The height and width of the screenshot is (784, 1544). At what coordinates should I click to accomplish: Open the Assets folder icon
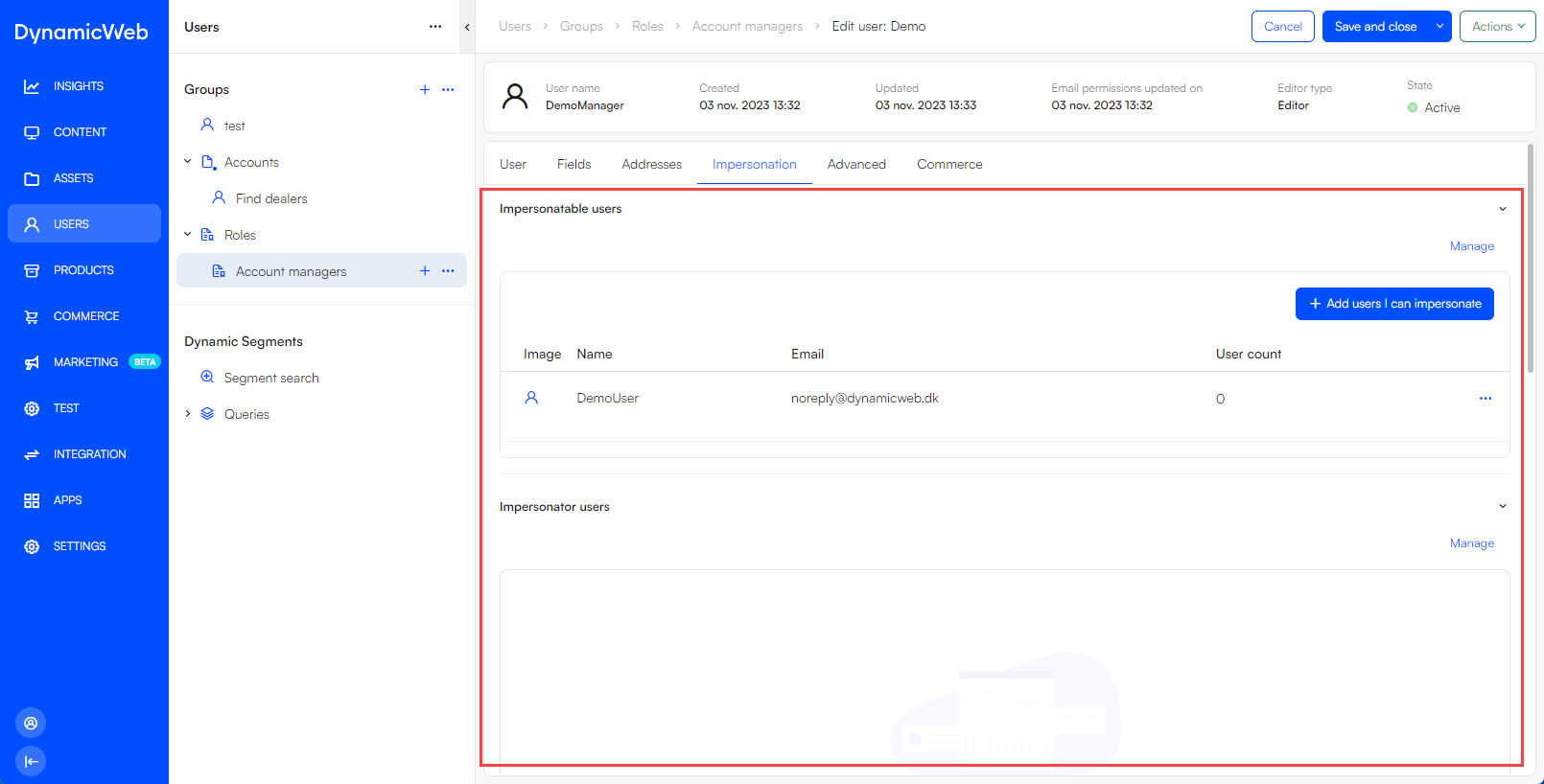[32, 178]
